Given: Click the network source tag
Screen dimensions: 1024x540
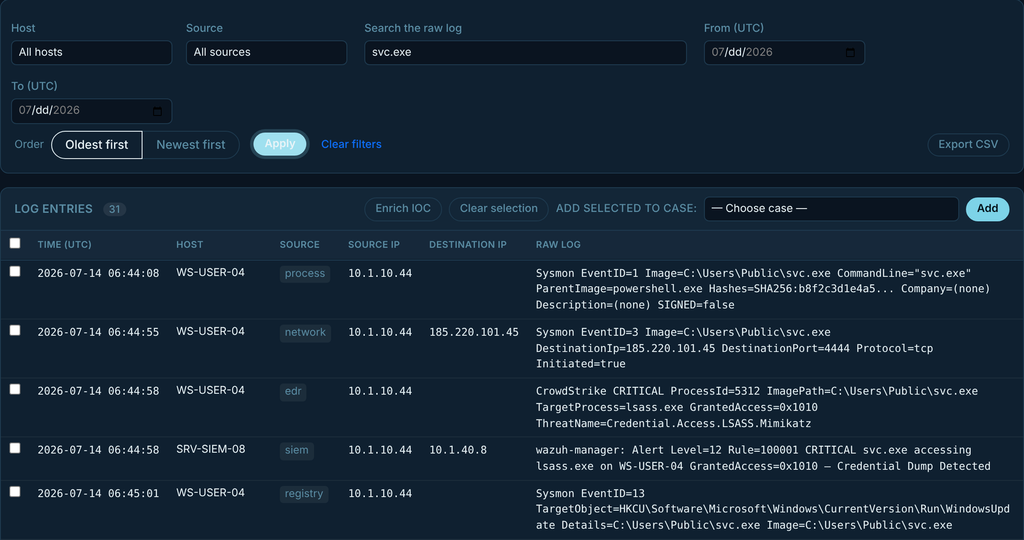Looking at the screenshot, I should coord(305,333).
